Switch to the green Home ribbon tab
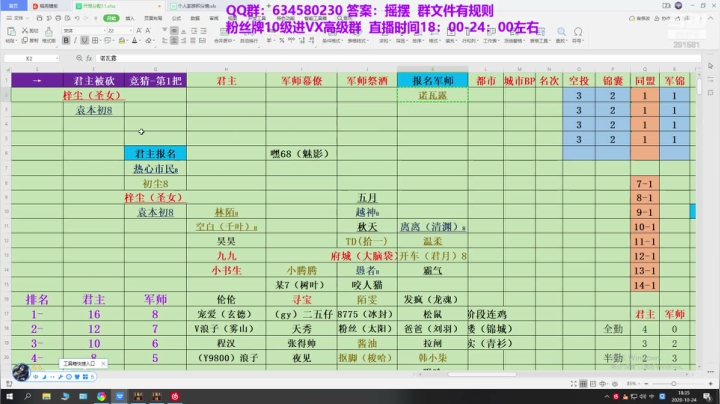Image resolution: width=720 pixels, height=404 pixels. click(x=111, y=18)
